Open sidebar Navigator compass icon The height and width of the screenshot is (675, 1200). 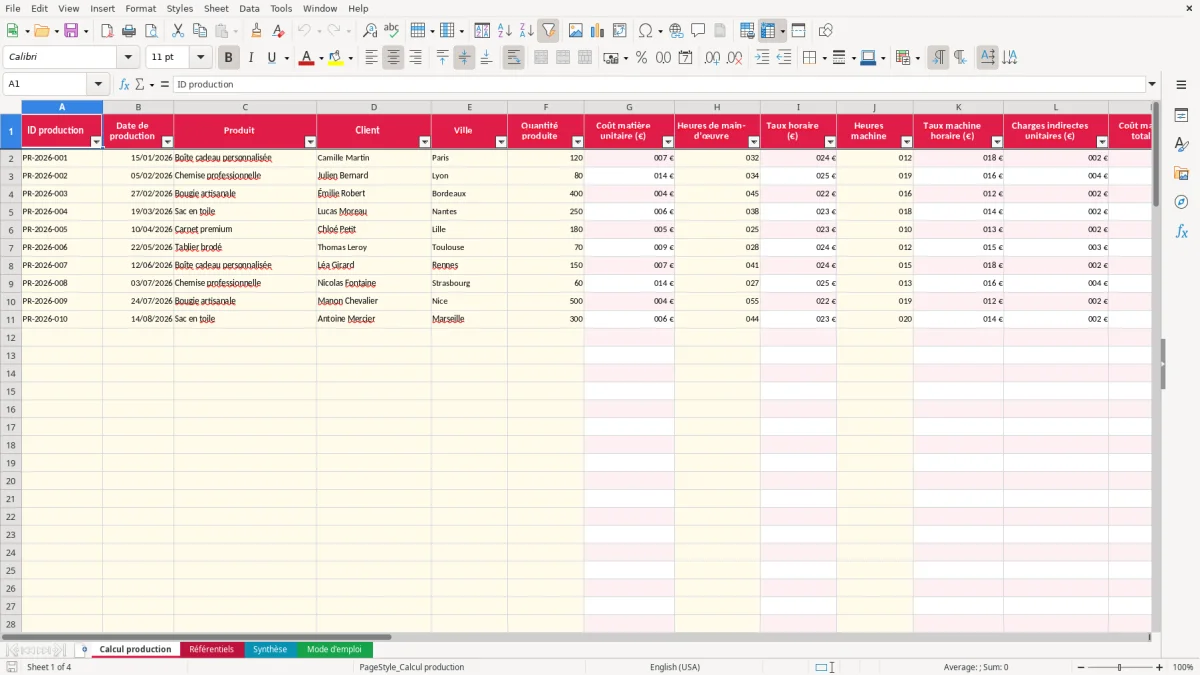pos(1182,203)
